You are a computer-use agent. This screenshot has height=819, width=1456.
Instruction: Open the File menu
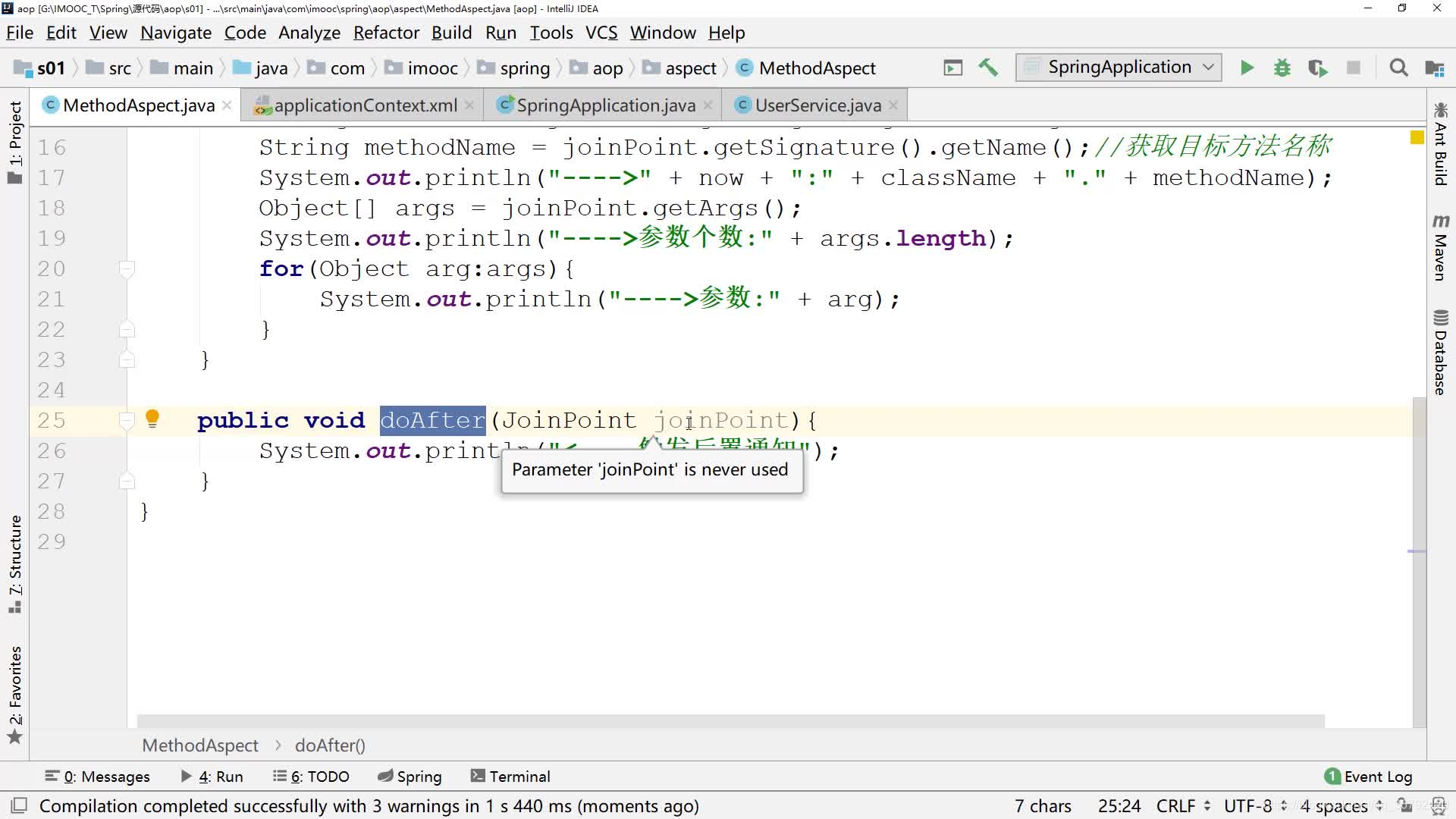(20, 33)
